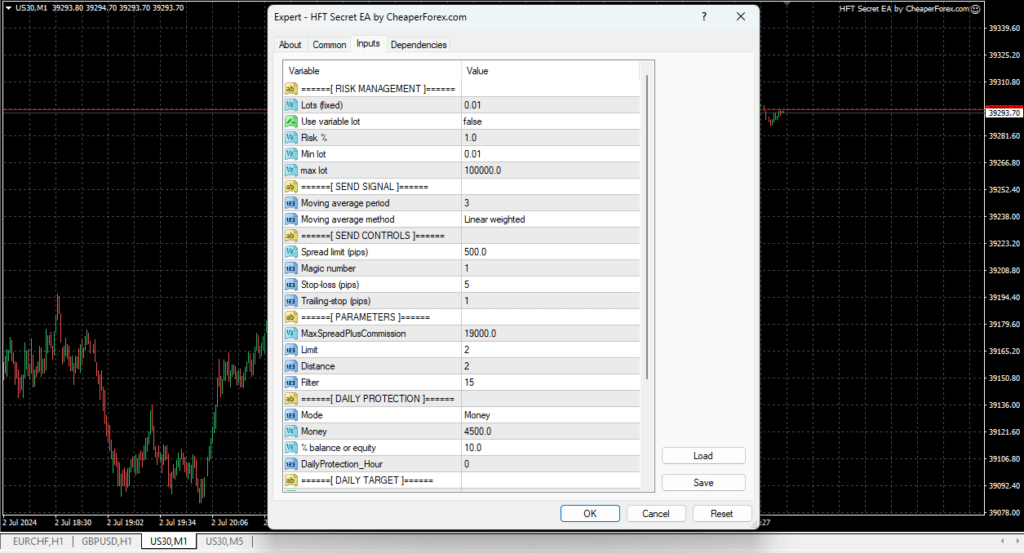Open Moving average method Linear weighted value
The image size is (1024, 553).
[x=550, y=219]
